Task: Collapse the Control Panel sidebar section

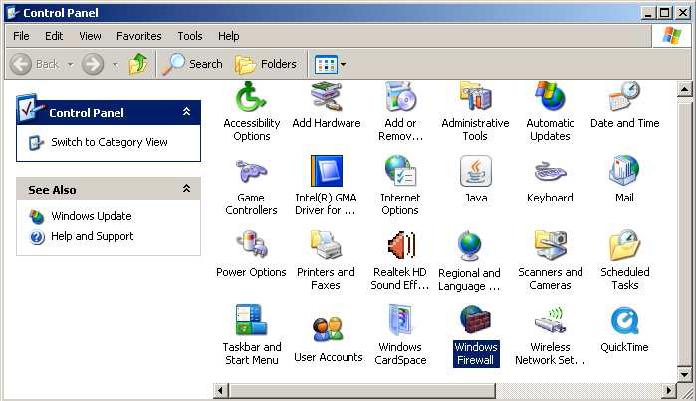Action: (186, 112)
